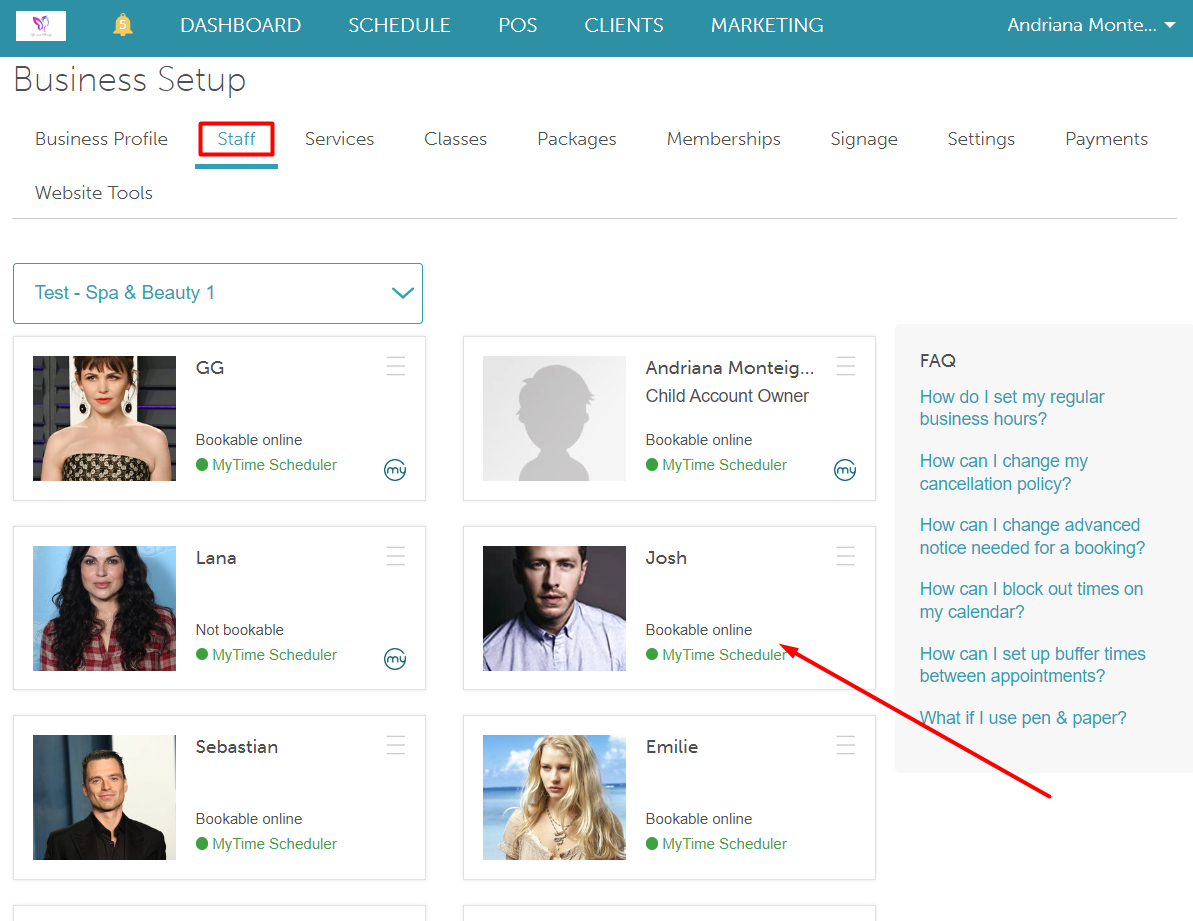Switch to the Signage tab
Image resolution: width=1193 pixels, height=921 pixels.
click(864, 139)
